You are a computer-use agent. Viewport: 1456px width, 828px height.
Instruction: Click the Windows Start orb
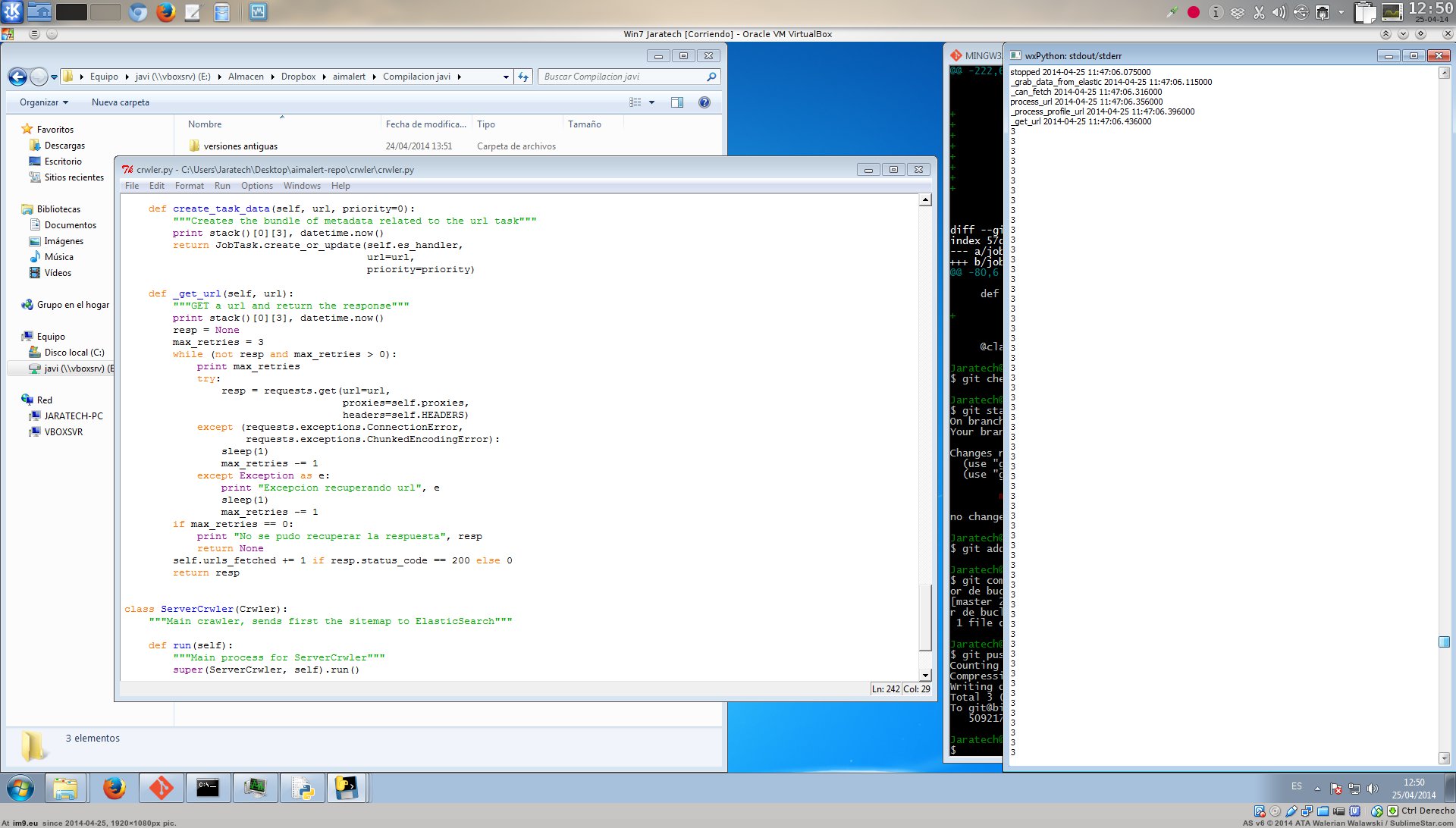[20, 788]
